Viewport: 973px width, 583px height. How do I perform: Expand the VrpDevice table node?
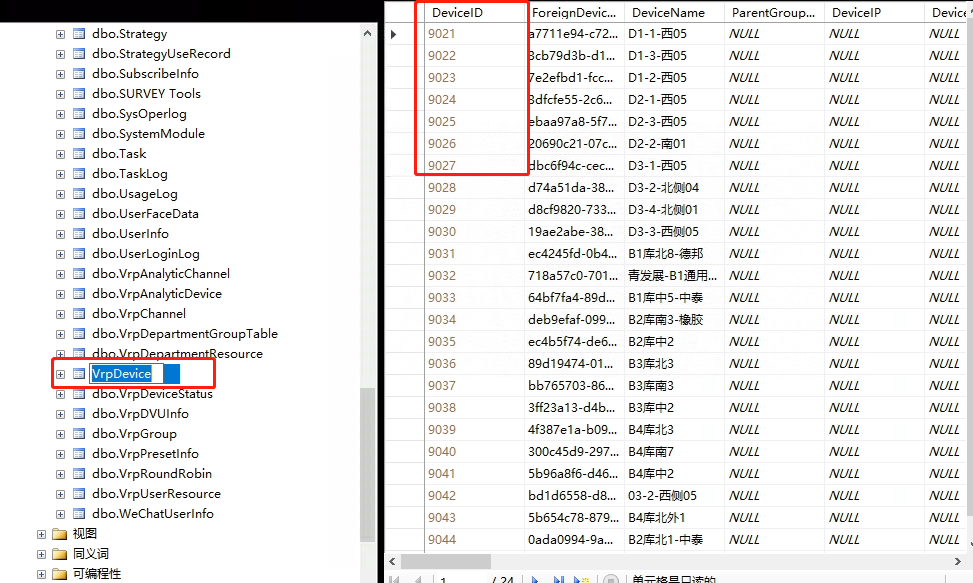[60, 374]
